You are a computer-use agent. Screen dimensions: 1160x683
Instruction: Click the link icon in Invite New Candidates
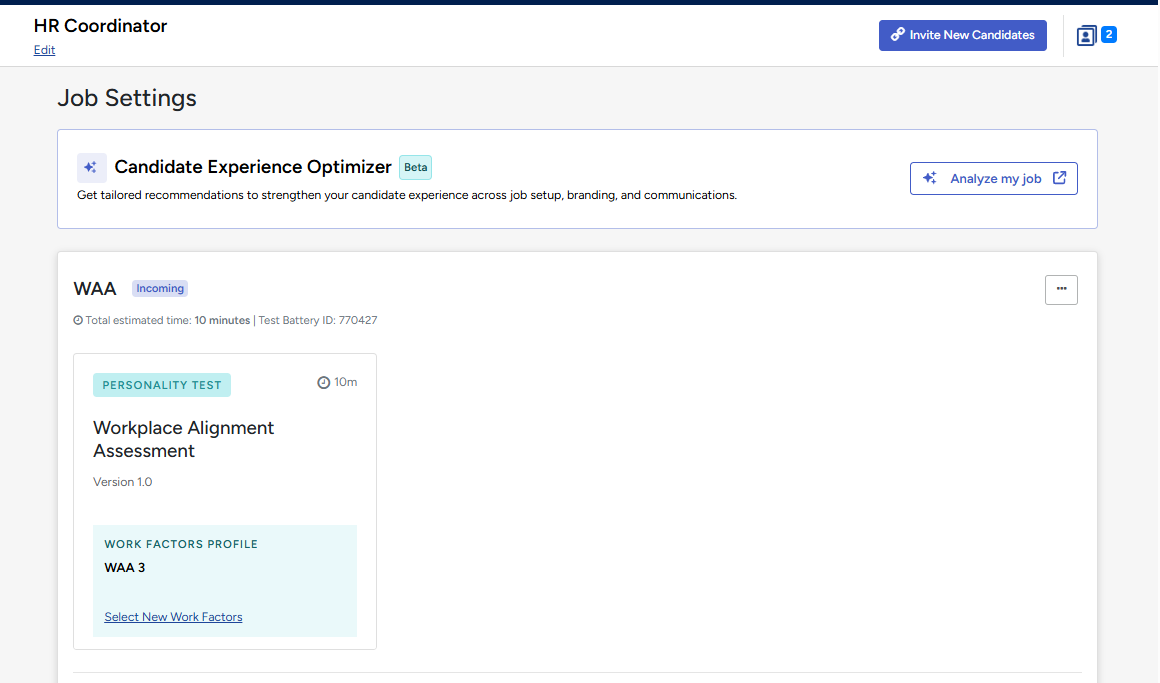point(897,35)
